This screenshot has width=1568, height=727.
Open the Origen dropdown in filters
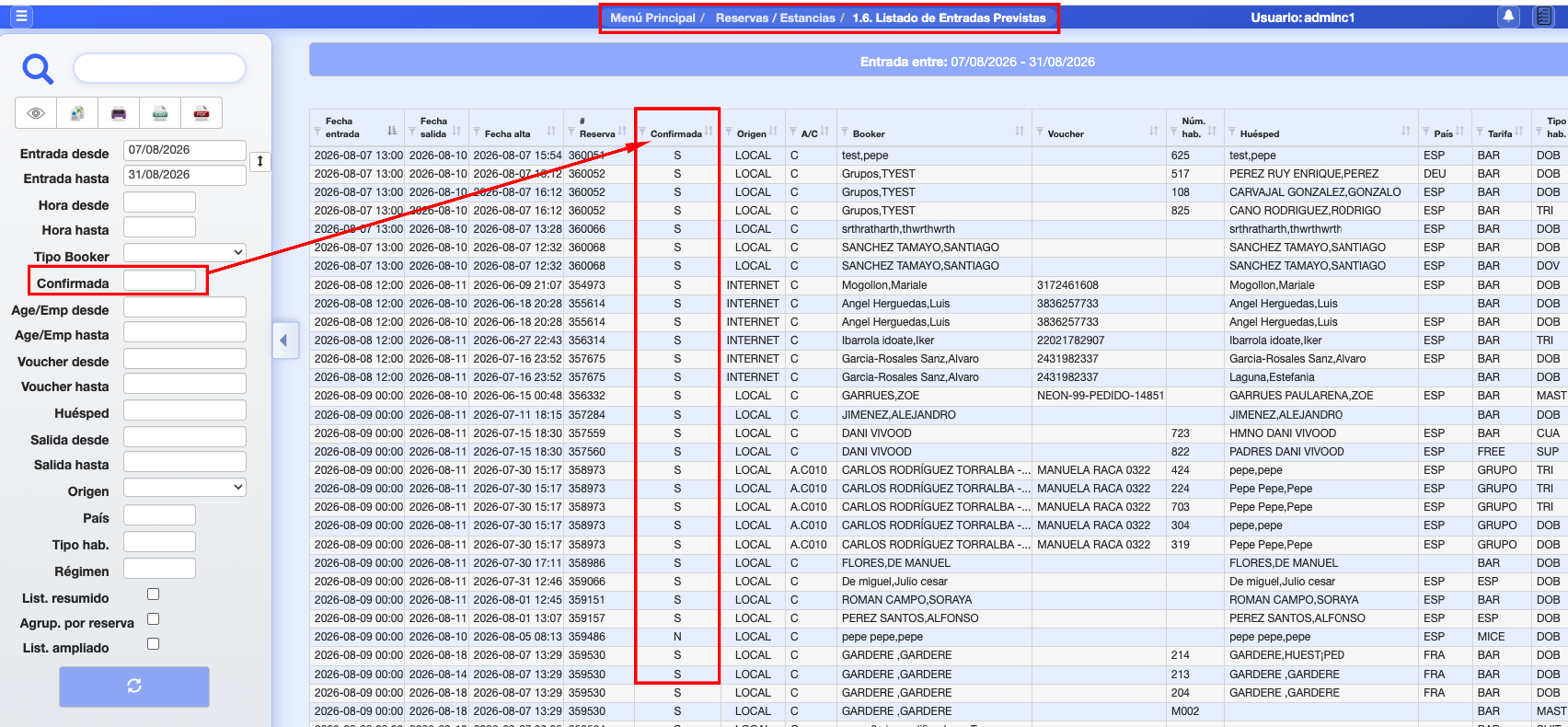(x=185, y=487)
